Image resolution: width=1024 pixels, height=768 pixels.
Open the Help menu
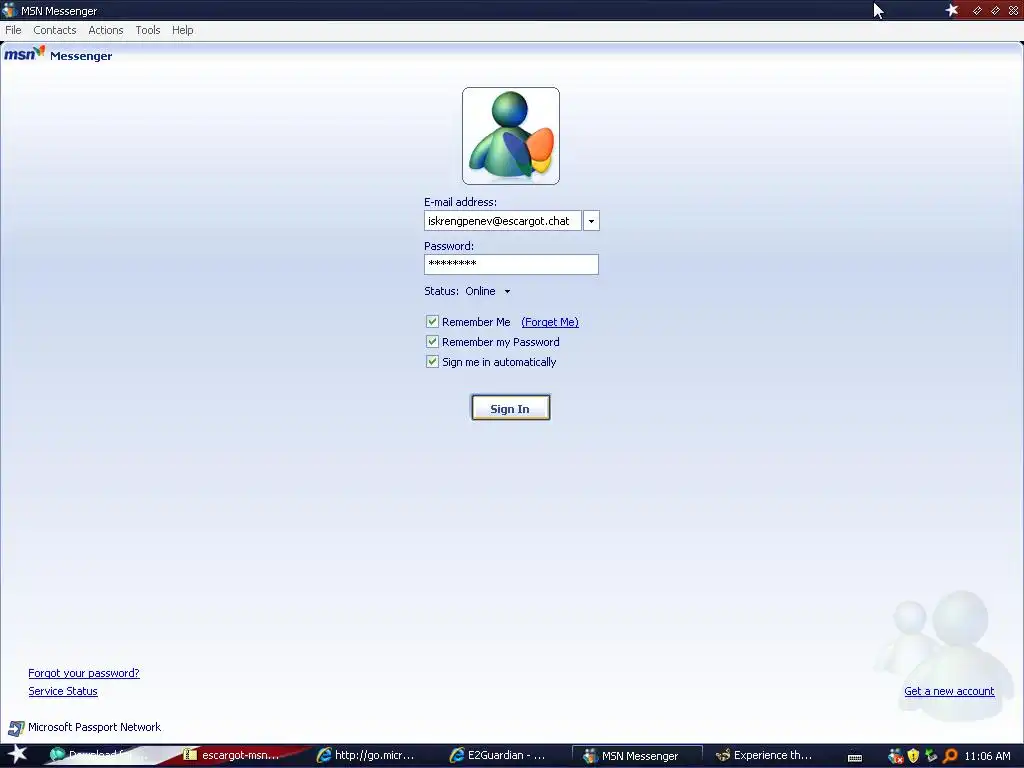[x=183, y=30]
